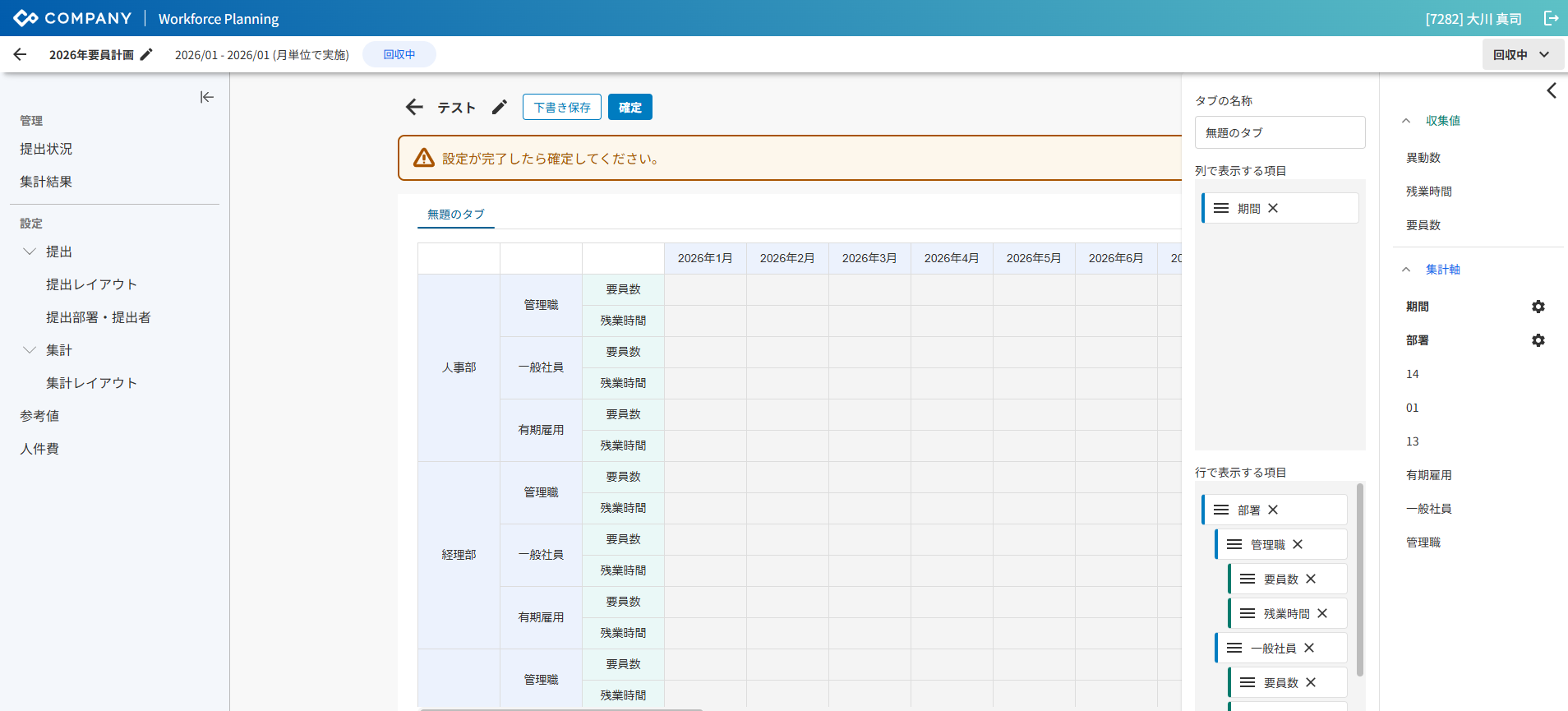Click the Workforce Planning title

coord(219,18)
